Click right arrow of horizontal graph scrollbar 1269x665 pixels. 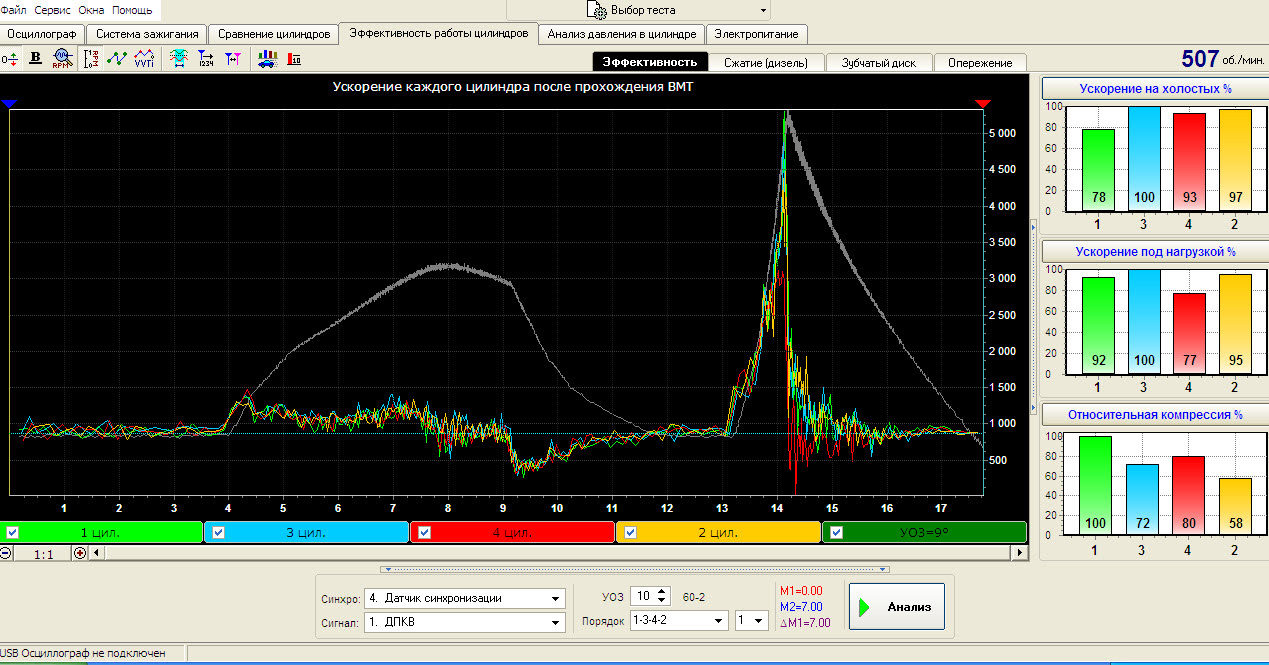[x=1020, y=552]
